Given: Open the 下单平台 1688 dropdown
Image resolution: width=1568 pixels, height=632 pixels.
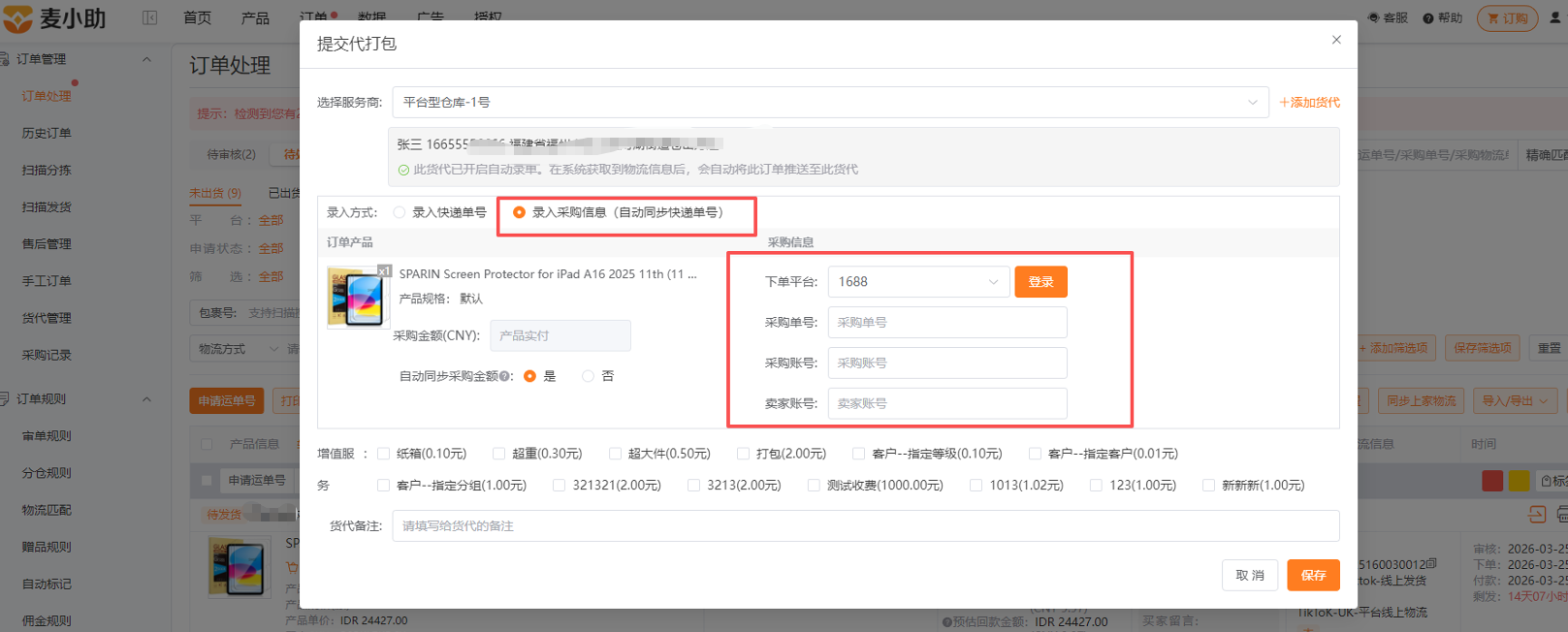Looking at the screenshot, I should 918,282.
